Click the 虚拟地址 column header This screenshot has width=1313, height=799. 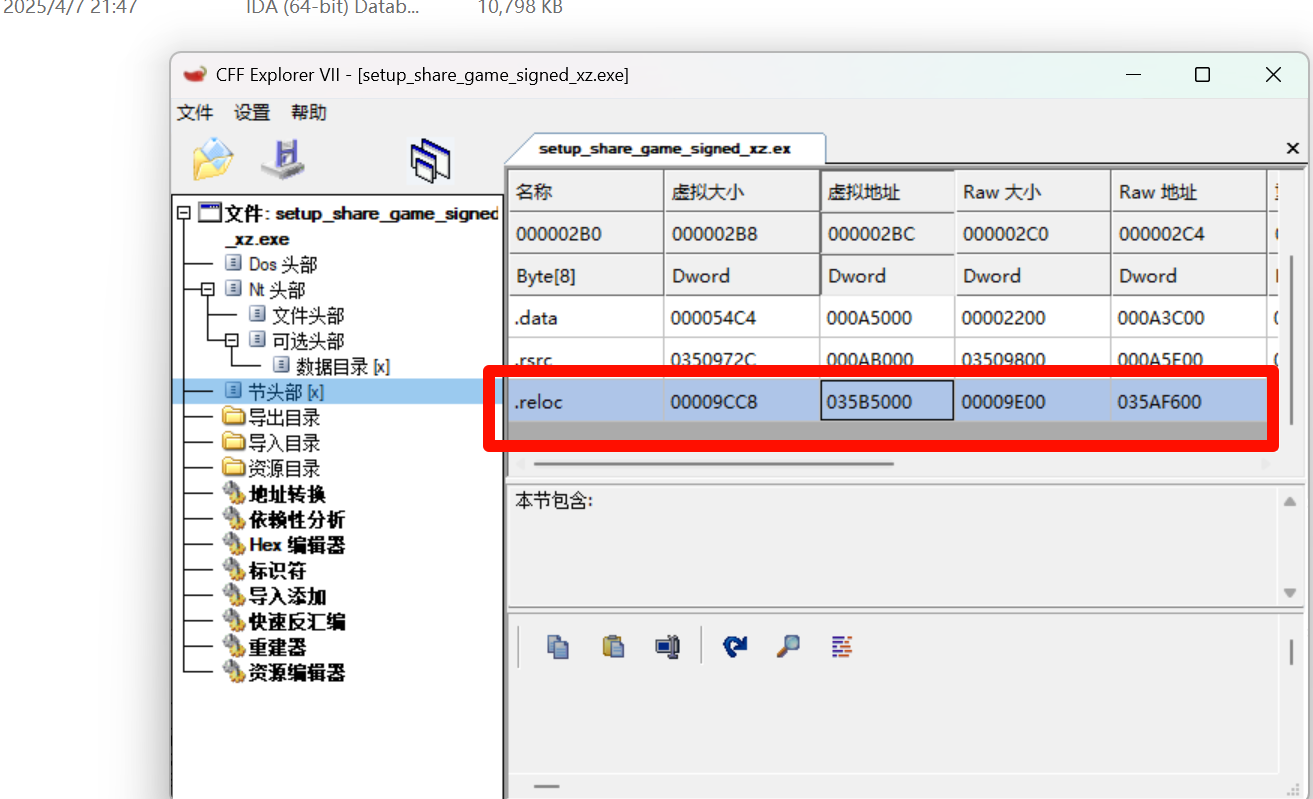pyautogui.click(x=888, y=191)
